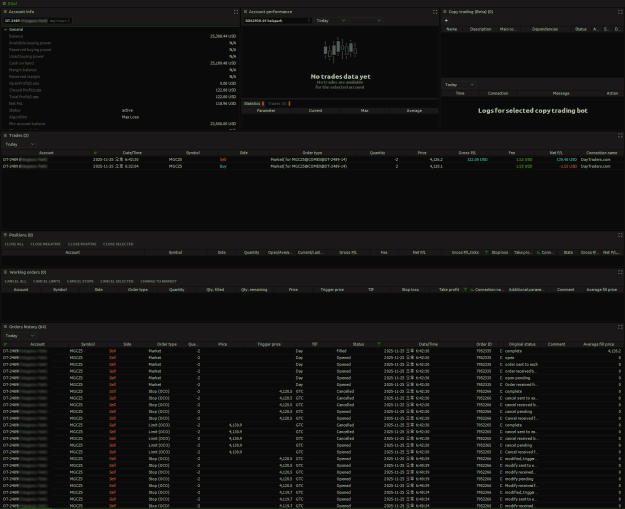Screen dimensions: 625x509
Task: Click the Change to Market button
Action: pyautogui.click(x=158, y=281)
